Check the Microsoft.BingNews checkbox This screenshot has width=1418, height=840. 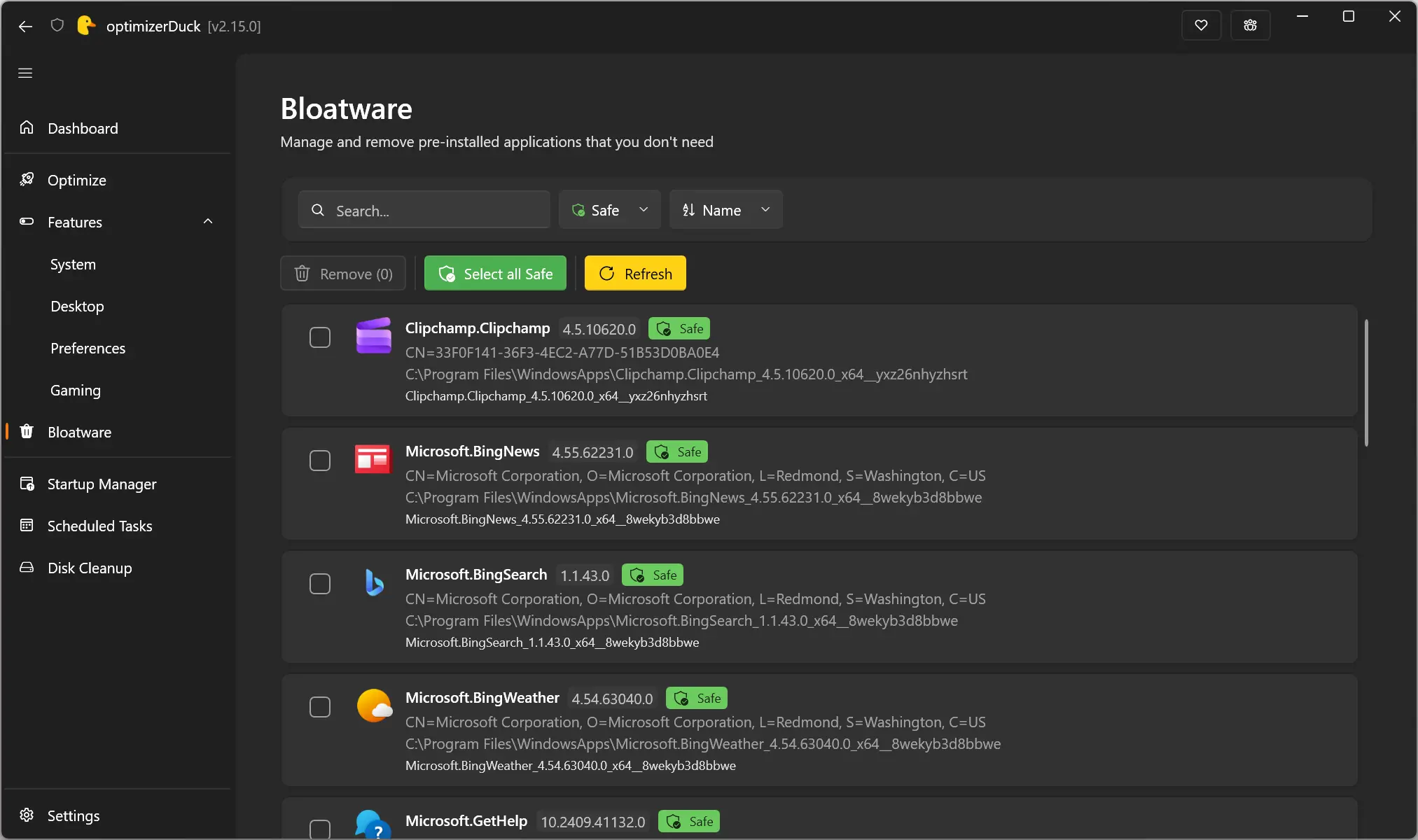tap(320, 461)
